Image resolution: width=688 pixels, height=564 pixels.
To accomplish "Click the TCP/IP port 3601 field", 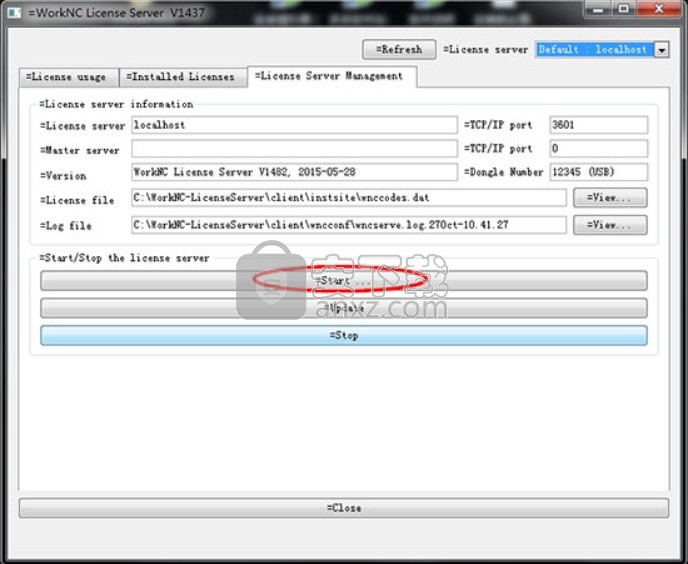I will [598, 125].
